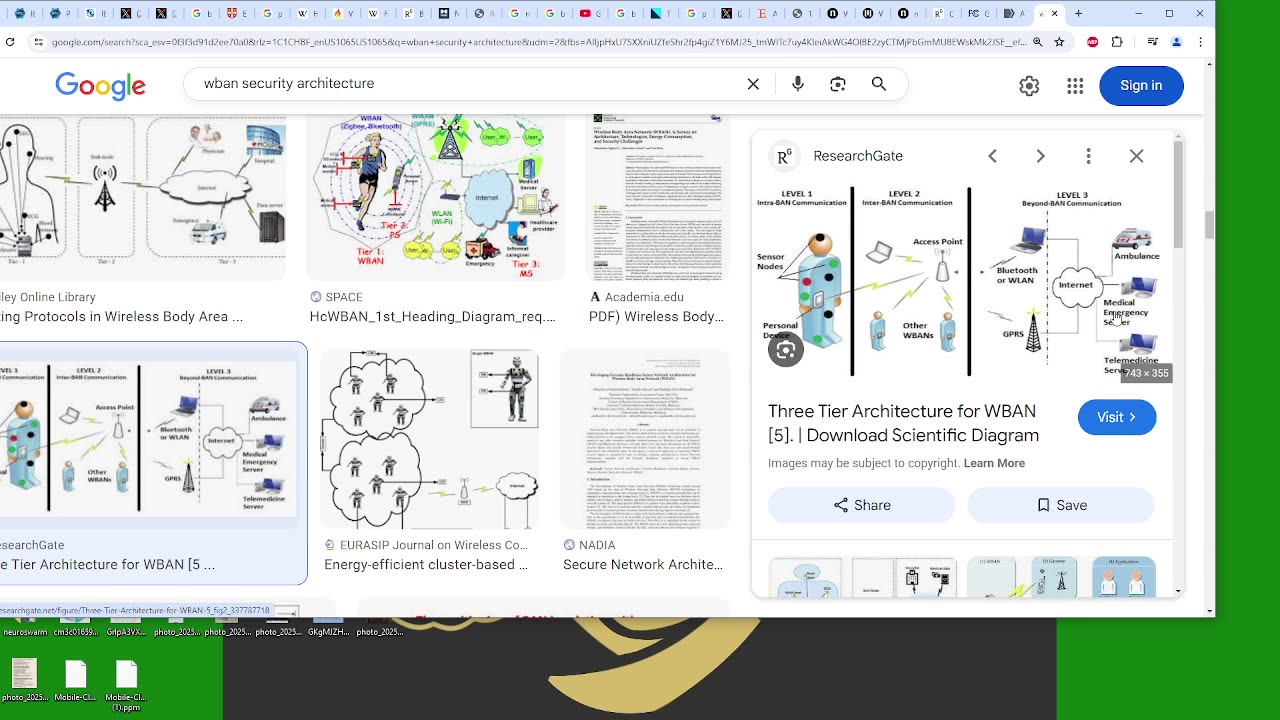Close the current active browser tab
The width and height of the screenshot is (1280, 720).
pos(1054,14)
